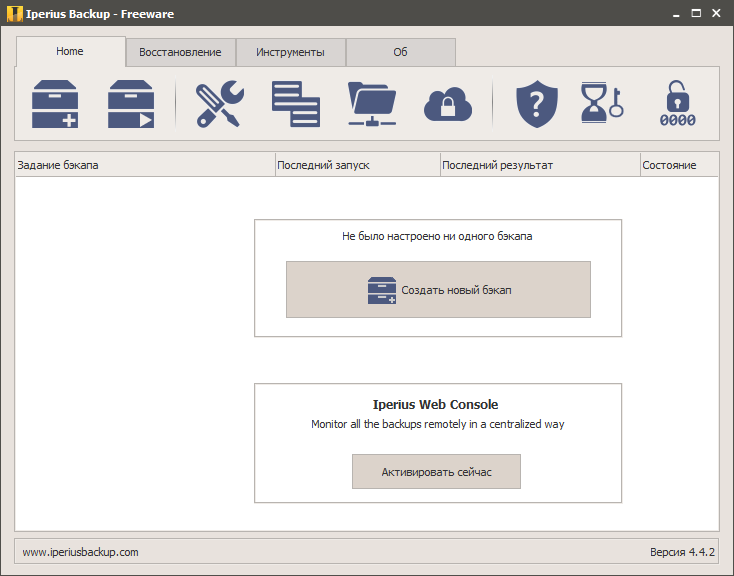Viewport: 734px width, 576px height.
Task: Open the Инструменты tab
Action: pos(290,52)
